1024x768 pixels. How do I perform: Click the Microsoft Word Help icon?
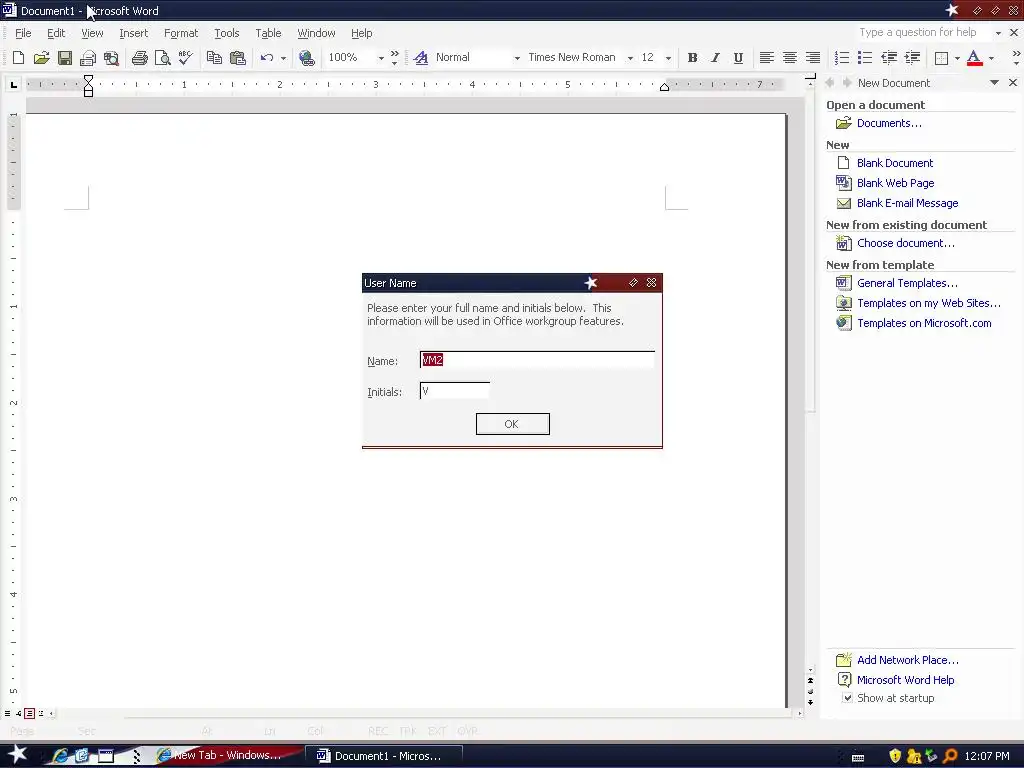pyautogui.click(x=844, y=680)
